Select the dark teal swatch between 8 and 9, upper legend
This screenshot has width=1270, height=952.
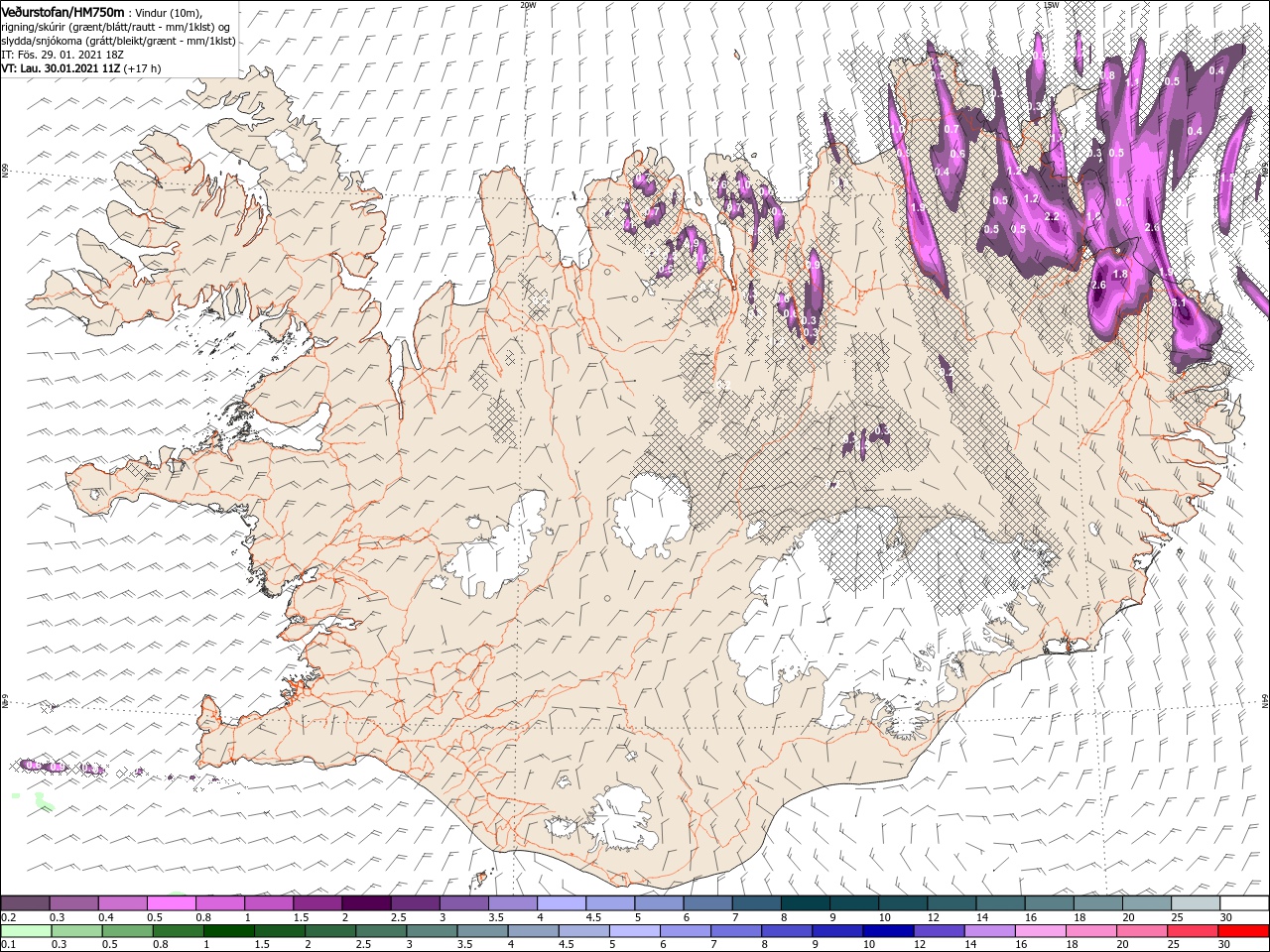coord(806,902)
